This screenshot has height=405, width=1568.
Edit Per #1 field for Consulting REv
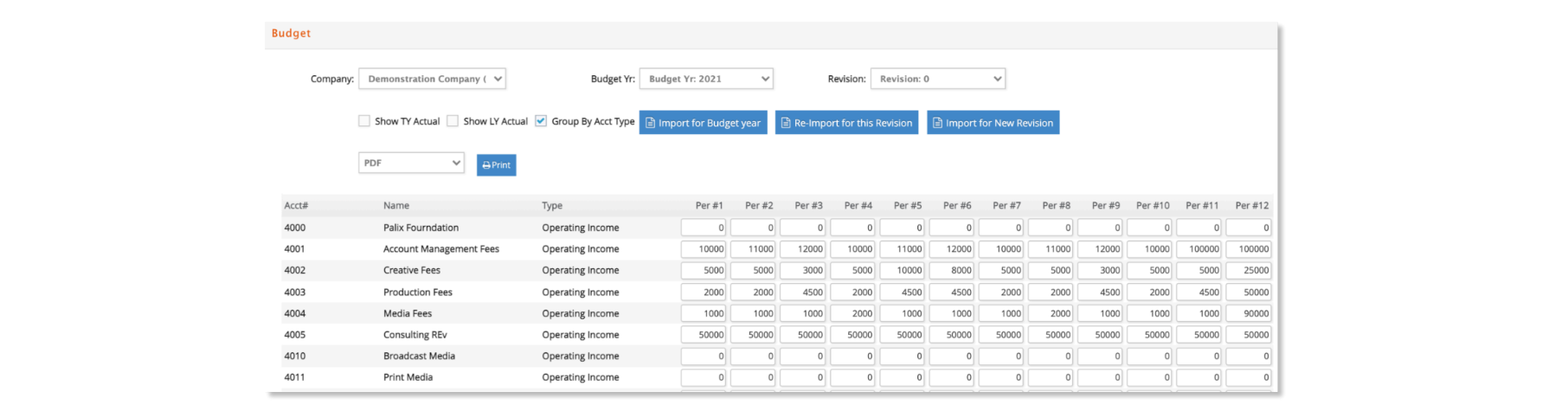tap(704, 335)
